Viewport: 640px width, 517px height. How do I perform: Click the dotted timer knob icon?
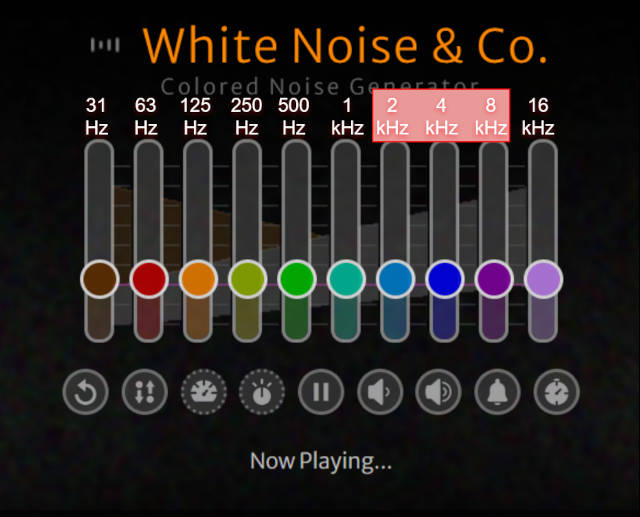(x=262, y=392)
